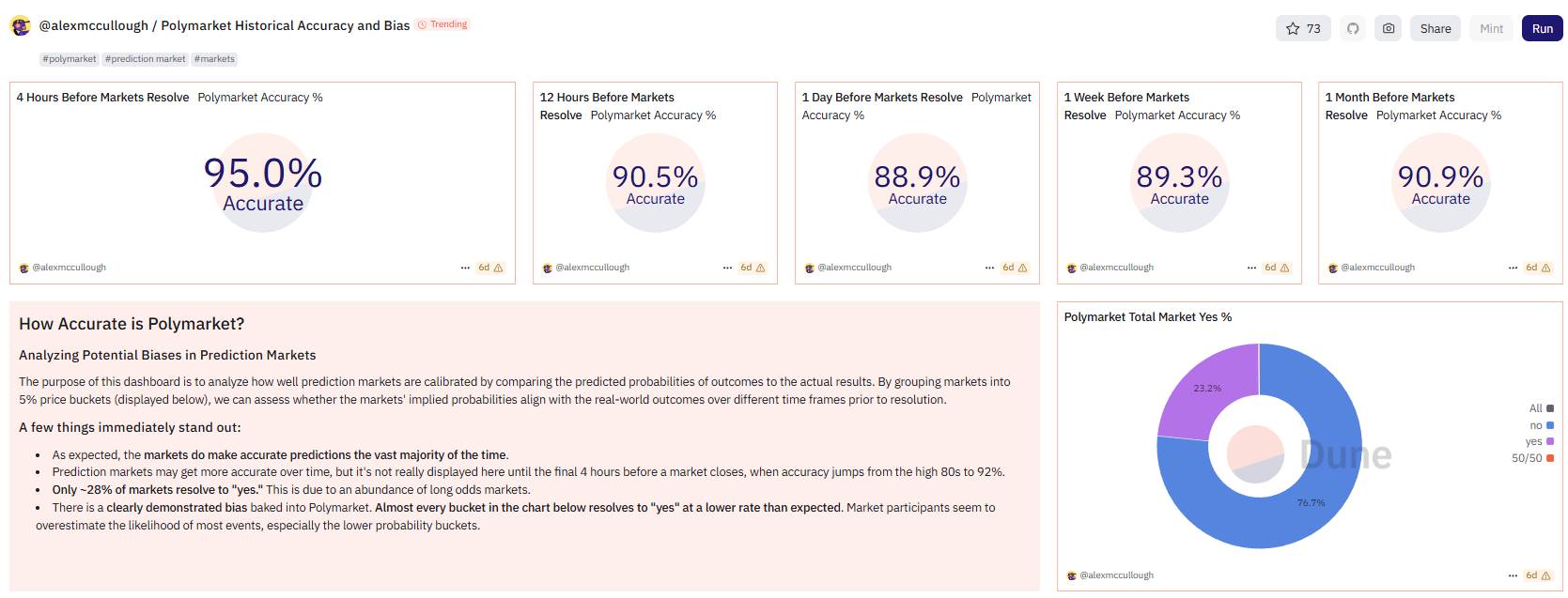The height and width of the screenshot is (598, 1568).
Task: Click the 6d warning badge on 1 Month card
Action: coord(1538,268)
